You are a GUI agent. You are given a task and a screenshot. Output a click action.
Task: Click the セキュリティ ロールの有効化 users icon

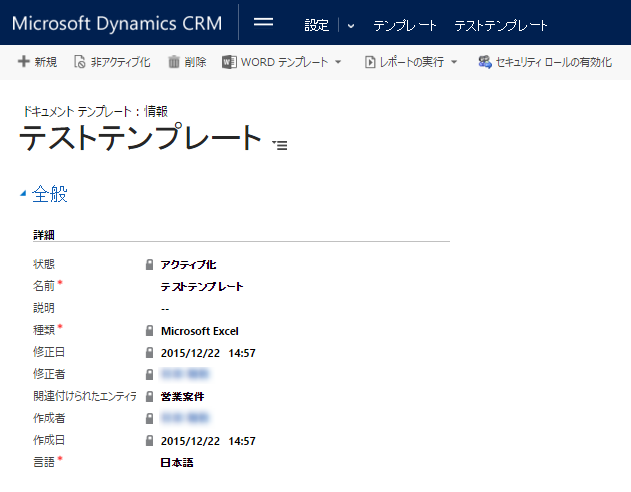point(485,62)
